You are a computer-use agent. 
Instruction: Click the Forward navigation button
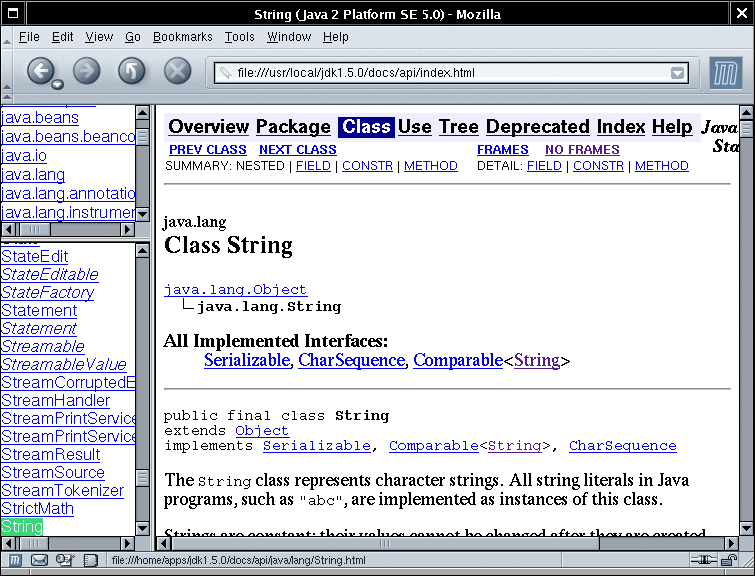coord(87,71)
